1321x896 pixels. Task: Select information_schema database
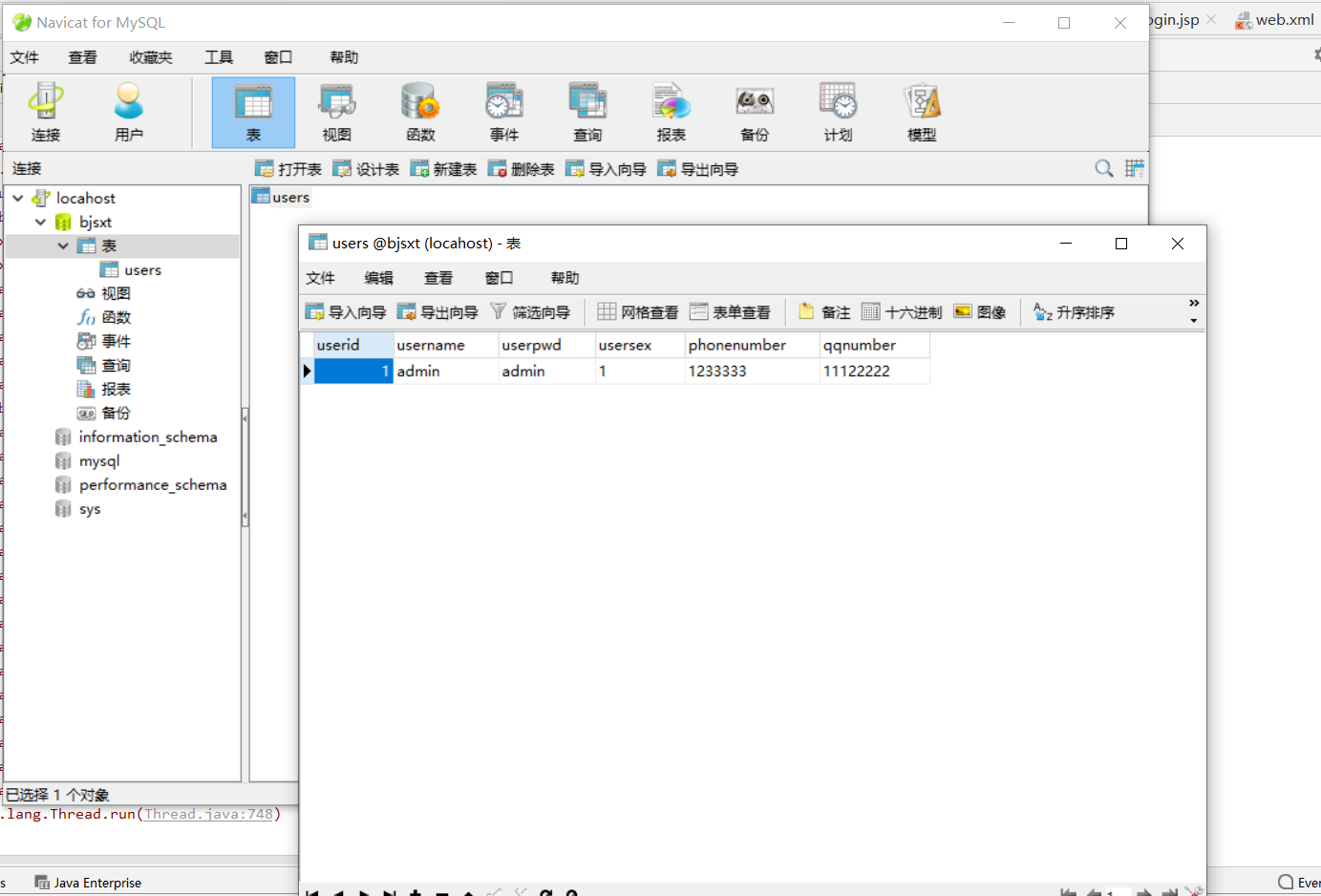(137, 437)
